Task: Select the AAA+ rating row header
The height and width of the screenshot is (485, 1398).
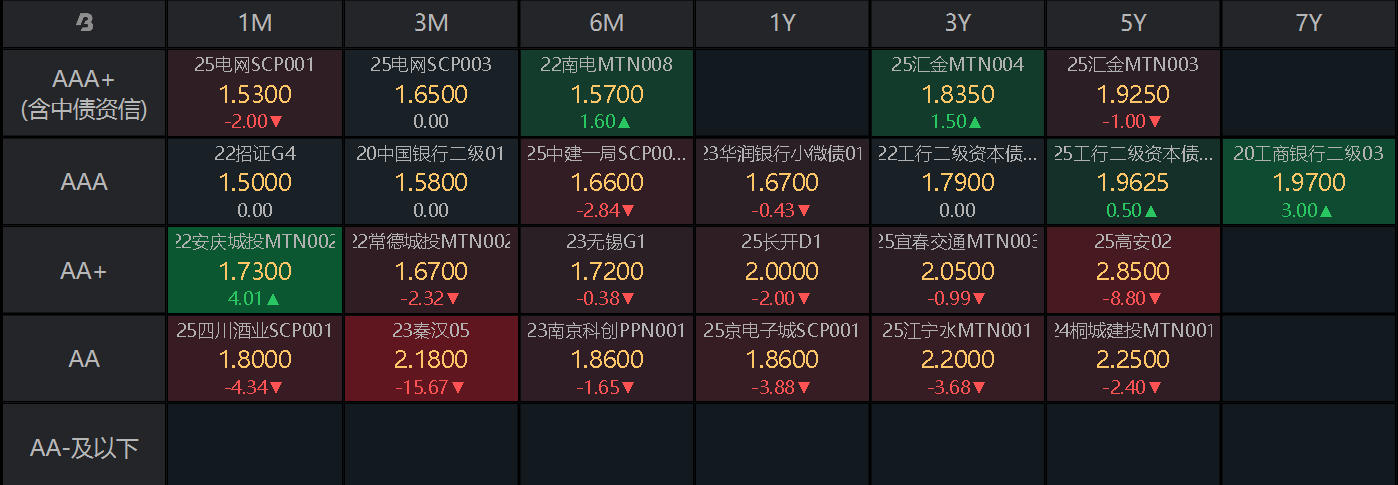Action: [84, 93]
